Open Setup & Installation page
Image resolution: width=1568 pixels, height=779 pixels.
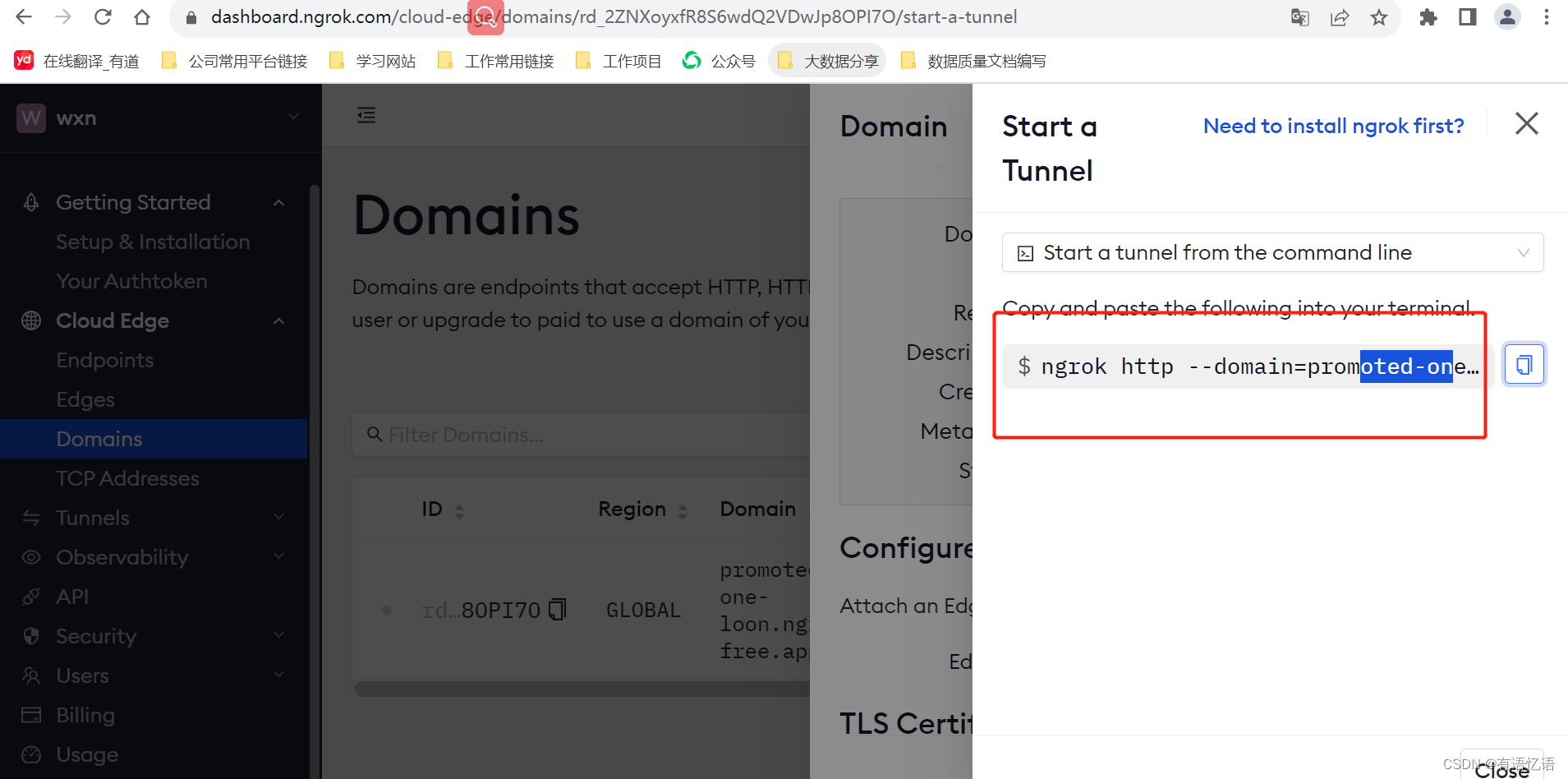click(x=153, y=242)
